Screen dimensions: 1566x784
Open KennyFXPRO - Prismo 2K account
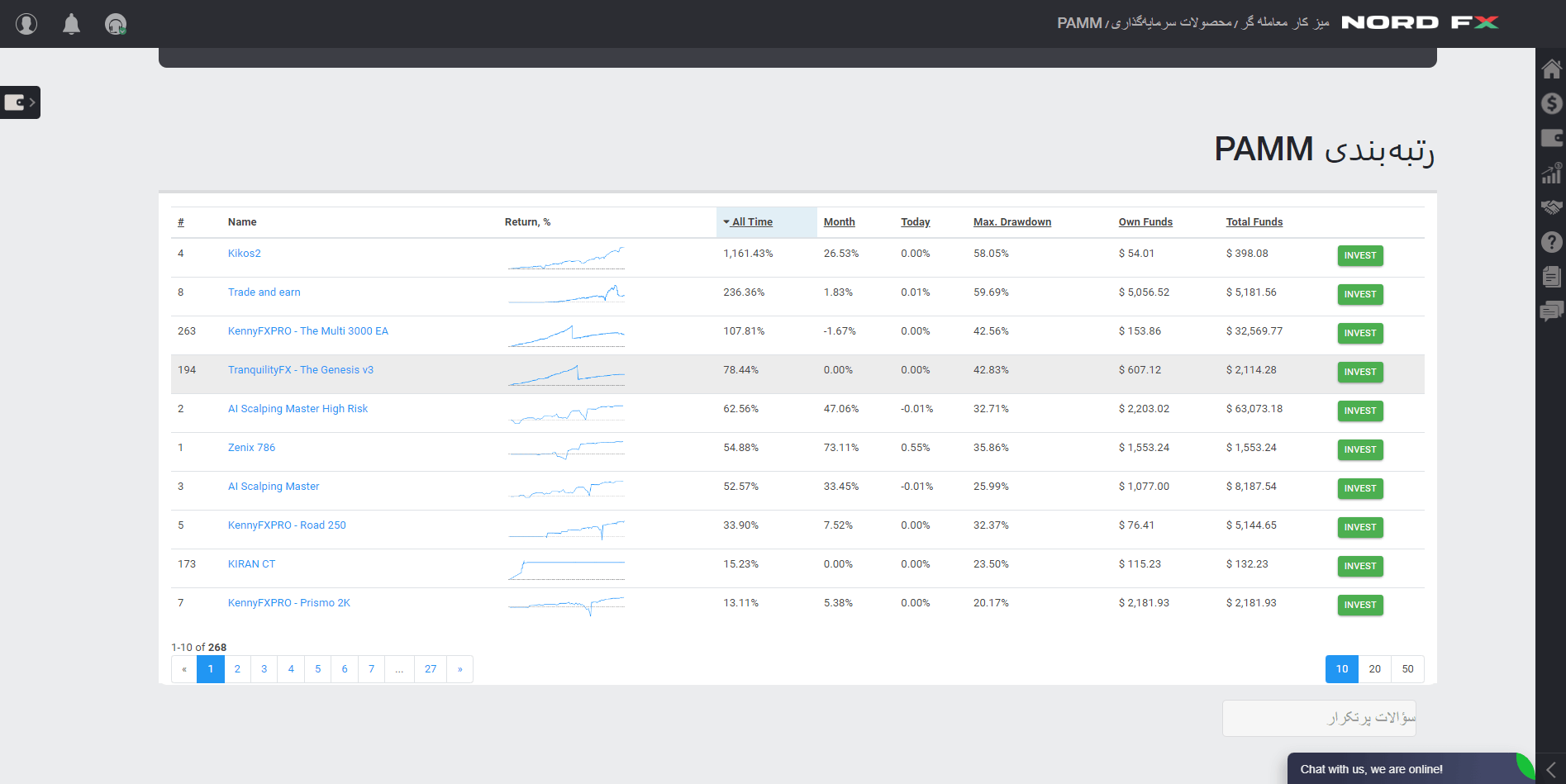tap(289, 603)
